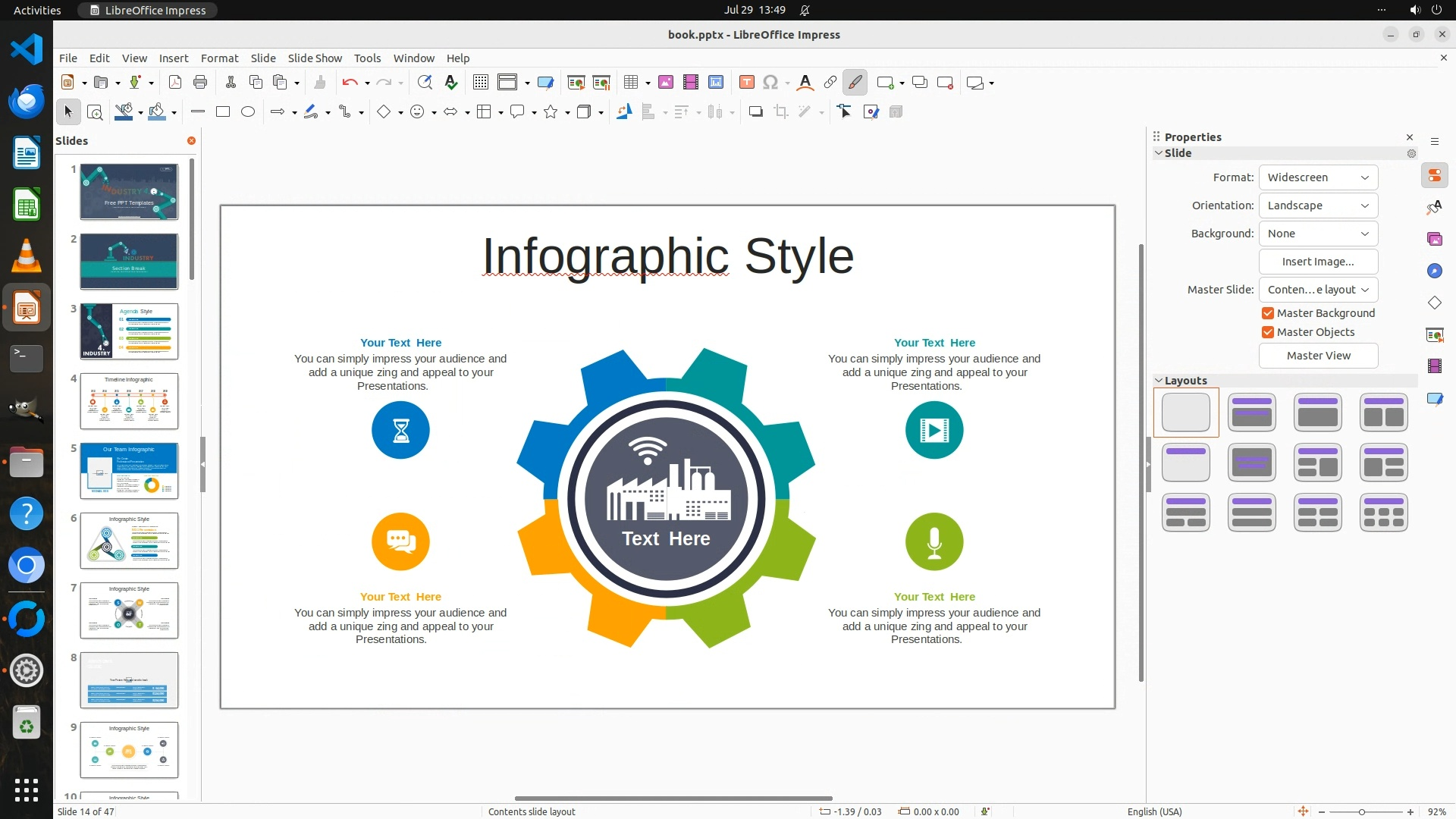Click the Insert Image... button

1318,262
